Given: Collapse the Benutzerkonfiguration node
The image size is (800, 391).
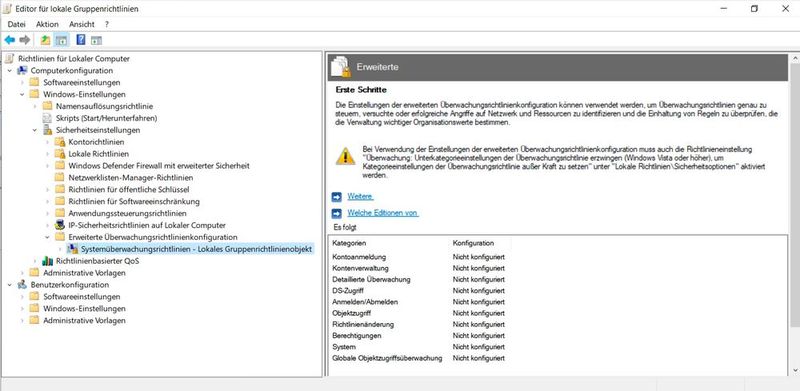Looking at the screenshot, I should [9, 285].
